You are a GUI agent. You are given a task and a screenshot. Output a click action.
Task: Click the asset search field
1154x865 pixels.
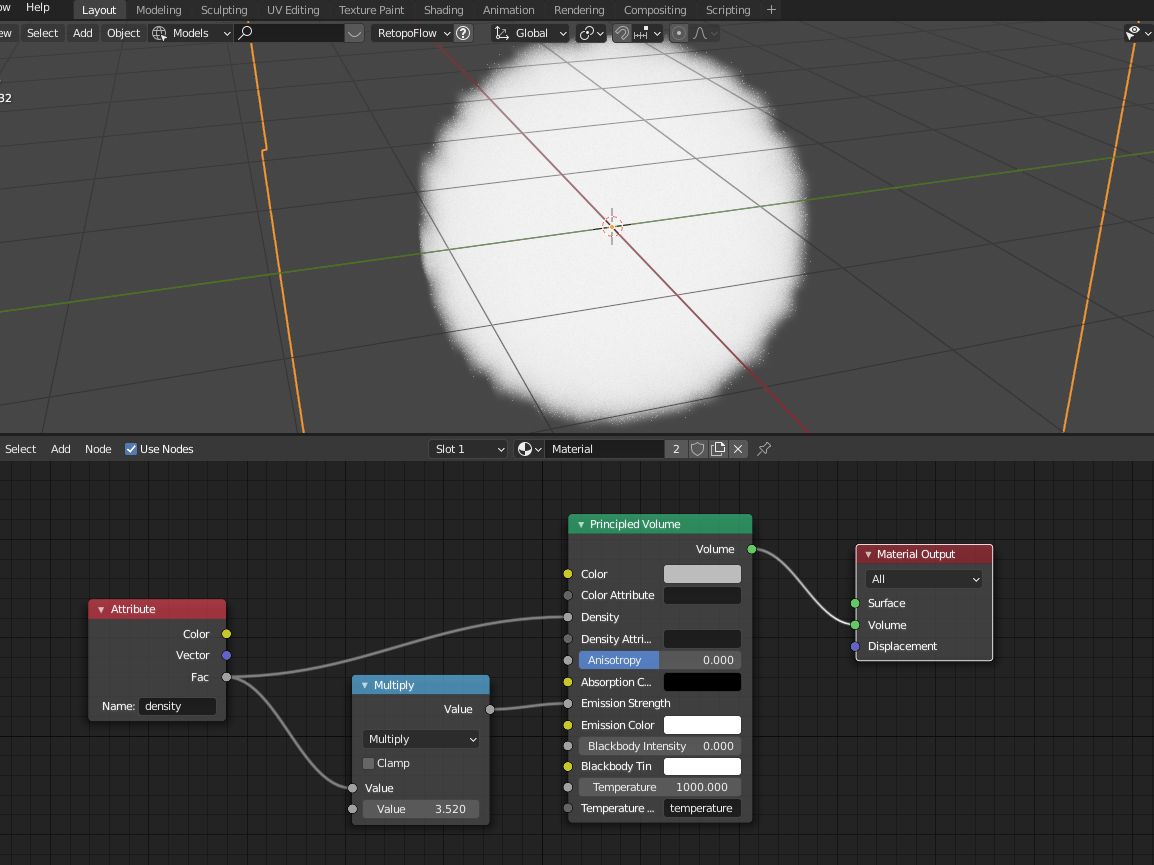(x=289, y=33)
